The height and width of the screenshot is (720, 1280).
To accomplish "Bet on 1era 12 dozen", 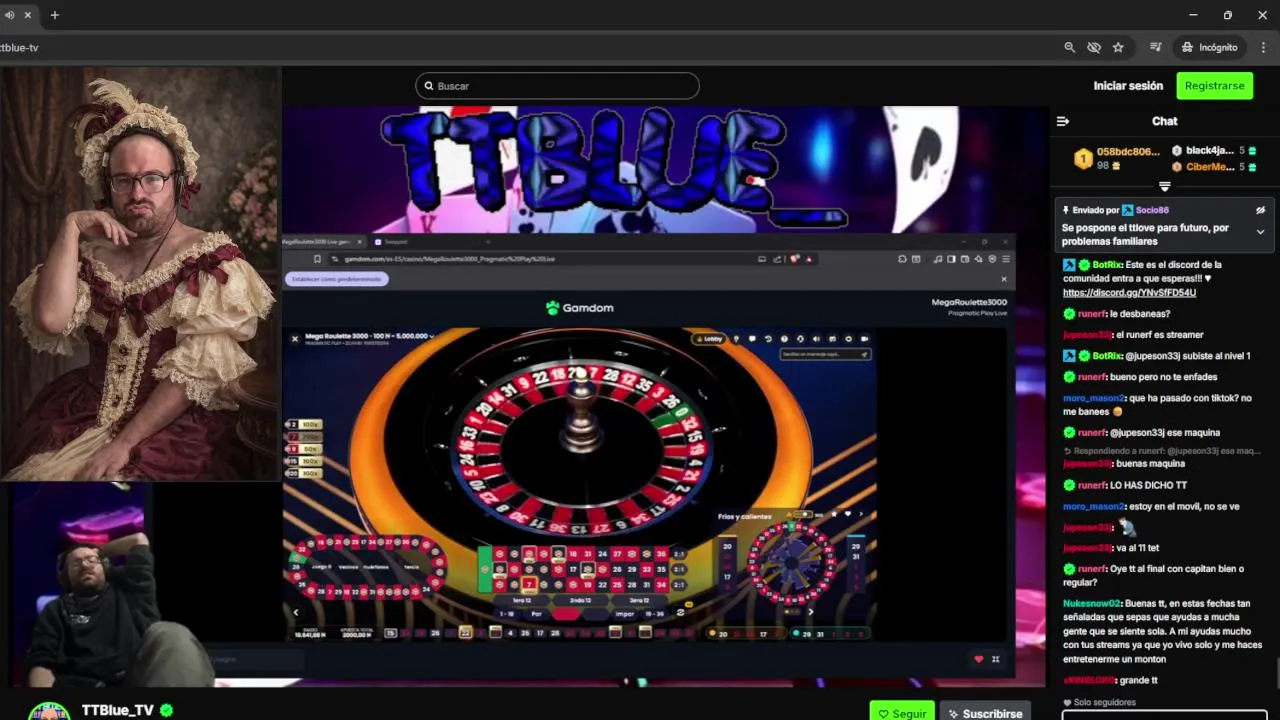I will (x=521, y=600).
